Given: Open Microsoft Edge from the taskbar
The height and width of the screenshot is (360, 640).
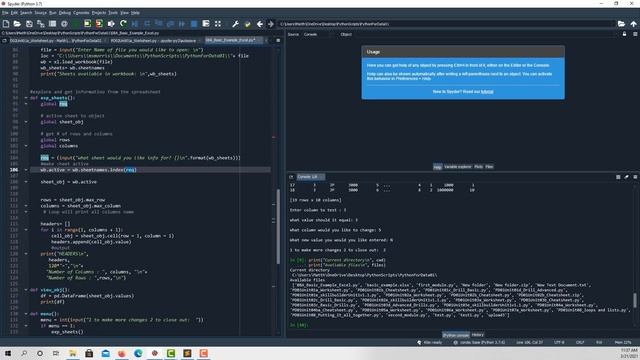Looking at the screenshot, I should tap(138, 353).
